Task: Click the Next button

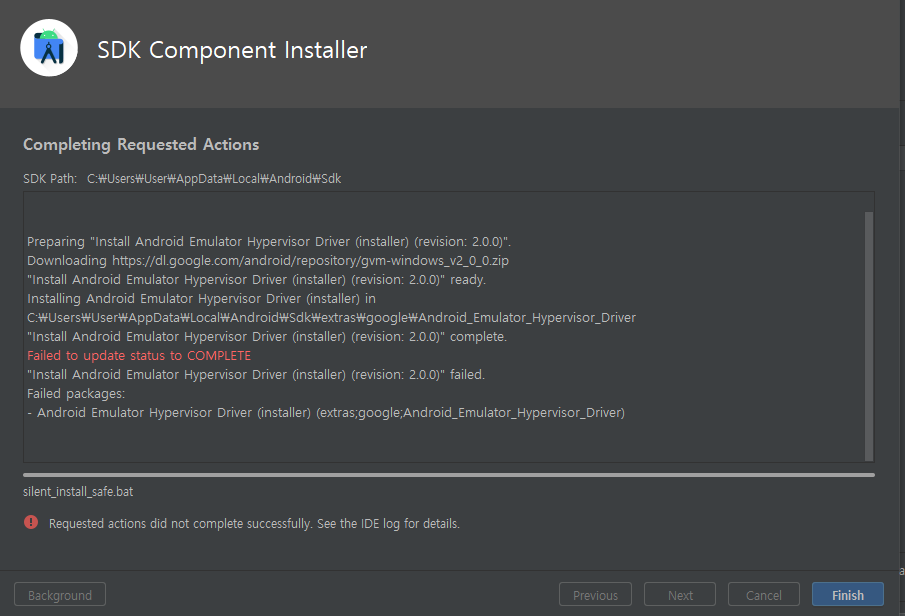Action: (x=680, y=595)
